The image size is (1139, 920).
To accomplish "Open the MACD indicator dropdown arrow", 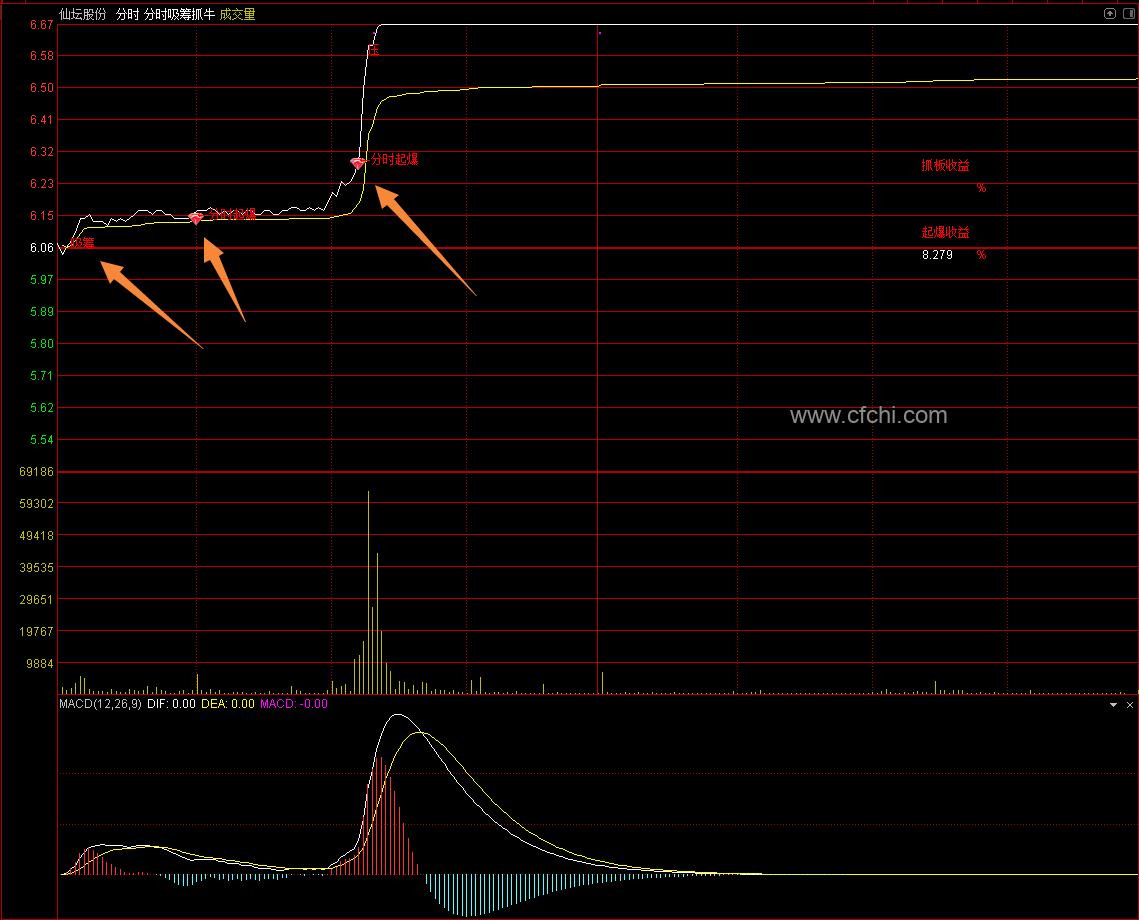I will [x=1114, y=705].
